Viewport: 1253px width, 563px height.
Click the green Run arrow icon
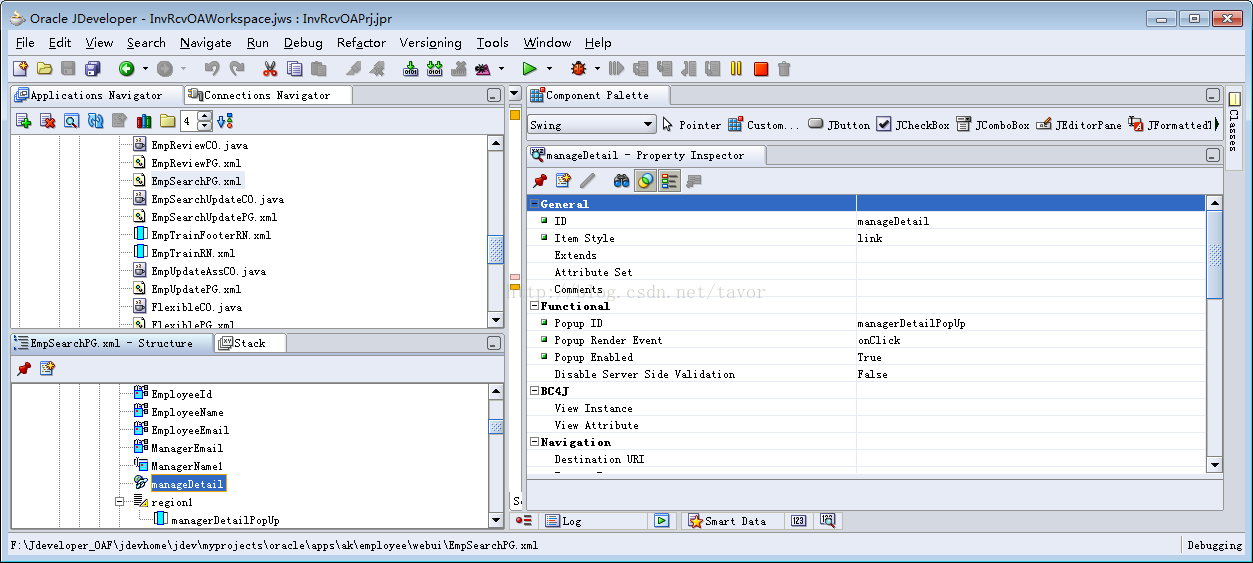click(x=530, y=69)
